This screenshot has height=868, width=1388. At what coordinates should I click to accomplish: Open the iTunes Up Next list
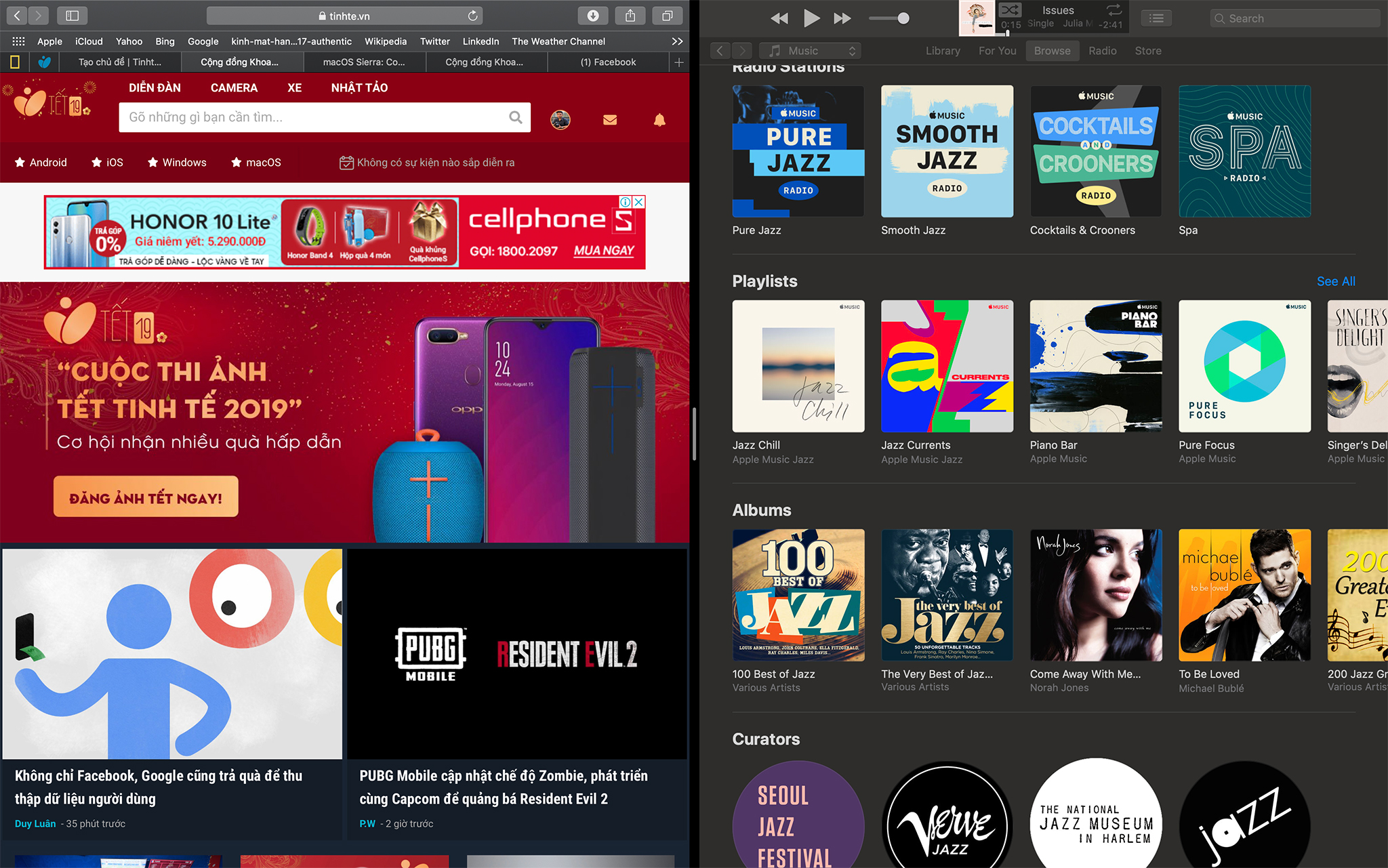tap(1157, 18)
